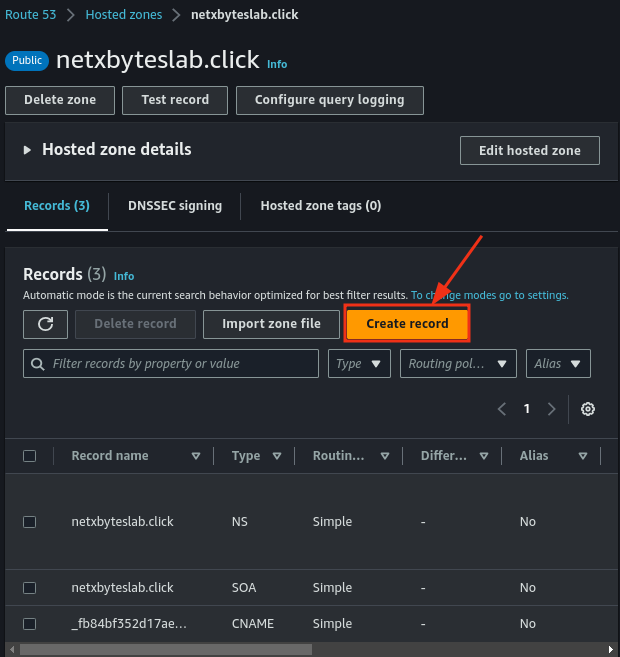
Task: Switch to the DNSSEC signing tab
Action: coord(175,206)
